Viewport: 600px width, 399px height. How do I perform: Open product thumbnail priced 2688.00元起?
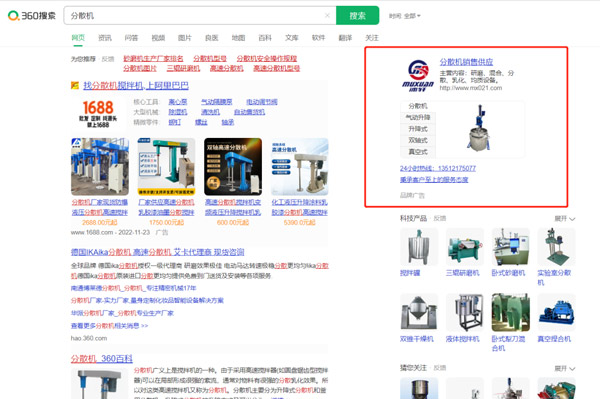100,167
